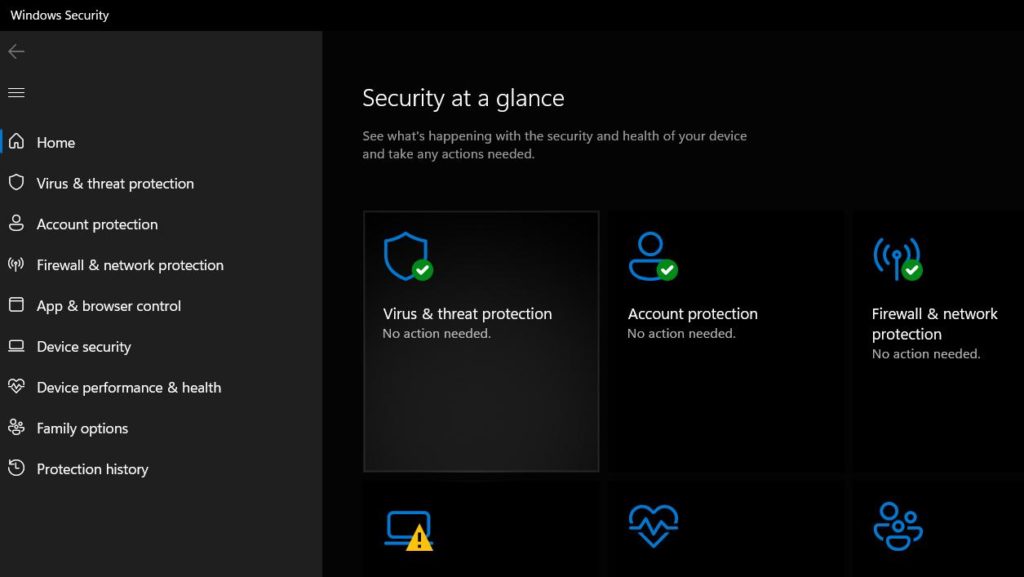
Task: Go to Firewall & network protection page
Action: 130,265
